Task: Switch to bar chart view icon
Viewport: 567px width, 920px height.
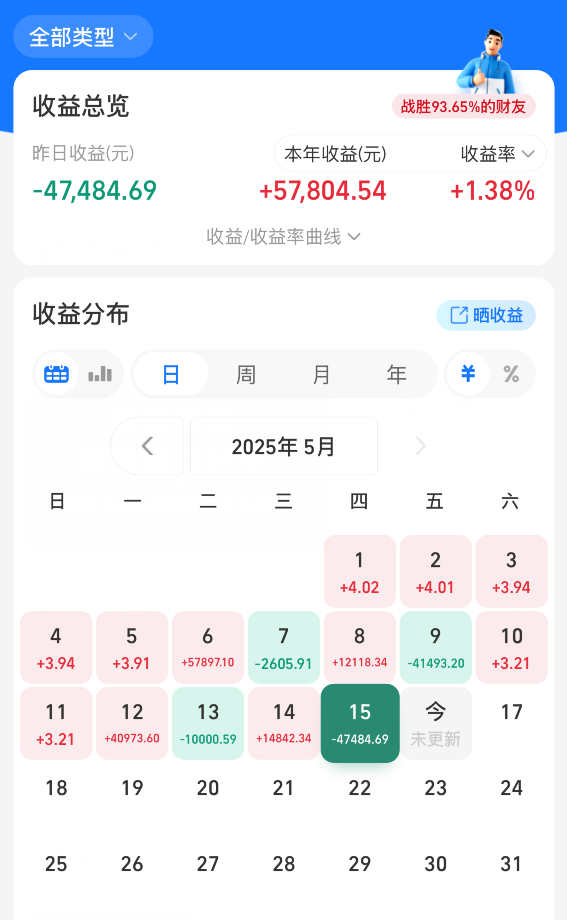Action: pyautogui.click(x=100, y=374)
